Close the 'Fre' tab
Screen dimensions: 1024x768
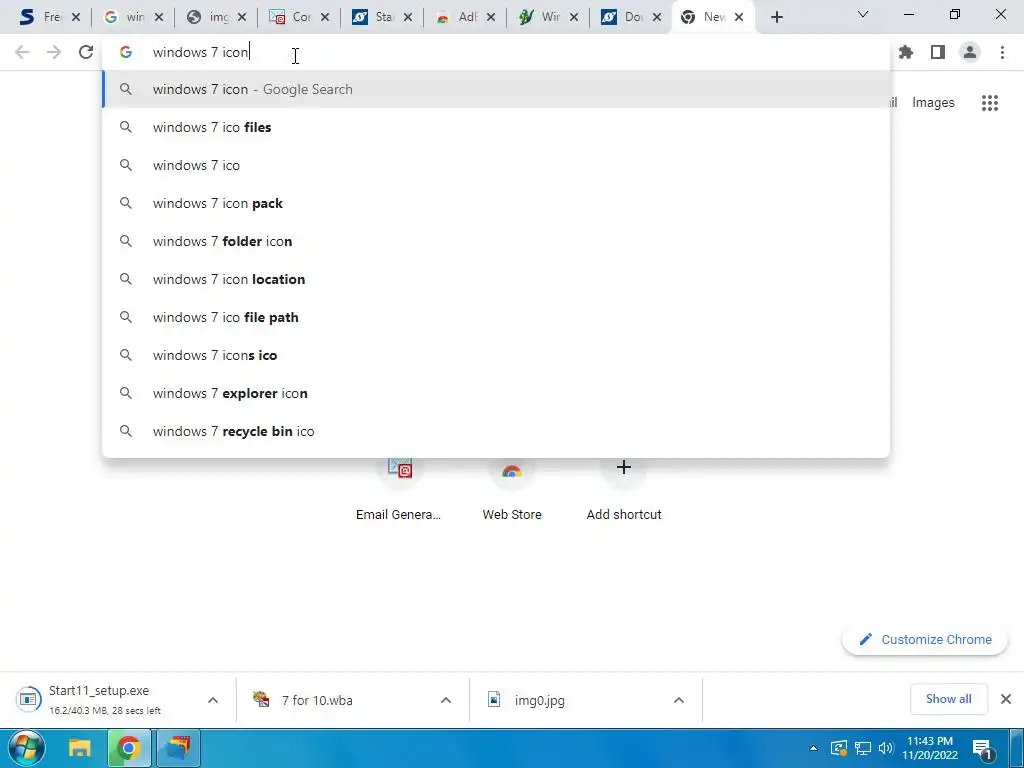point(76,18)
